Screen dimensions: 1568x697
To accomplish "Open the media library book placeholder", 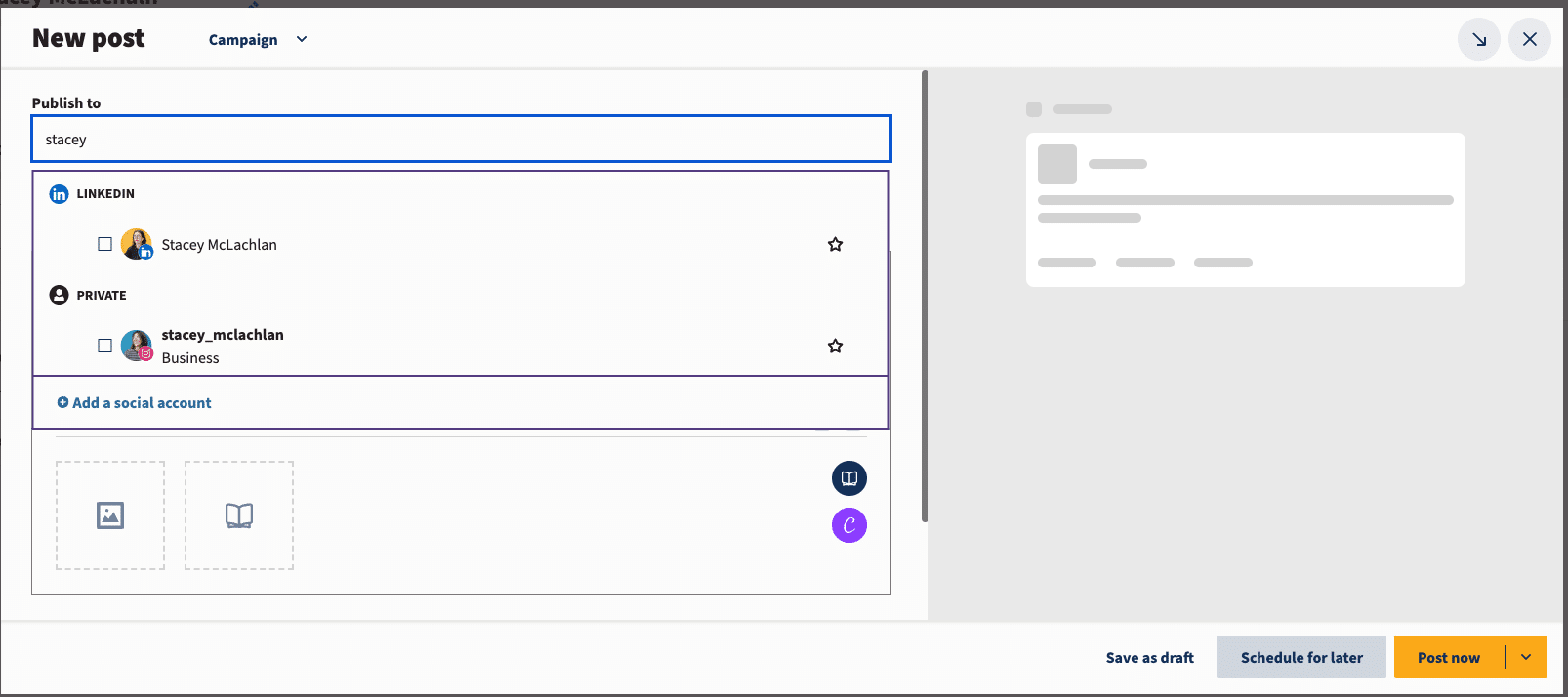I will (x=239, y=515).
